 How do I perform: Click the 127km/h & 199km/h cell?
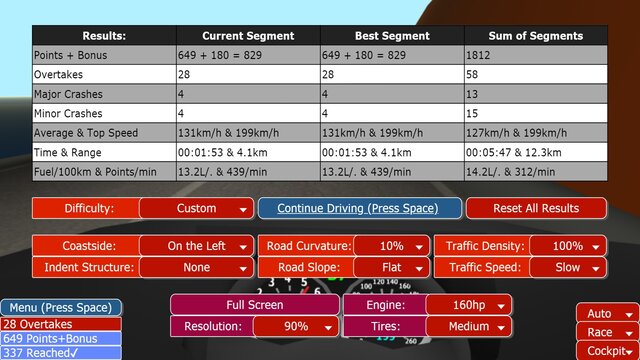(536, 133)
